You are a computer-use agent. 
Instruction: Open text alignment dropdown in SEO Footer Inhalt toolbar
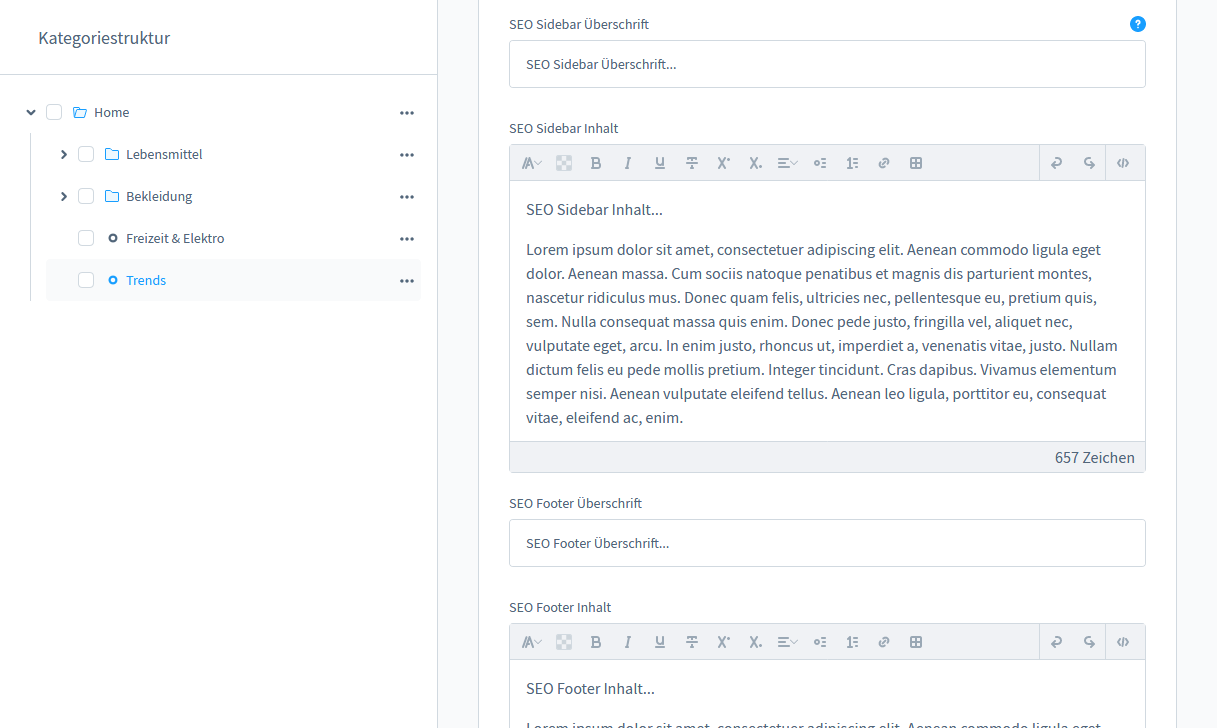tap(788, 642)
